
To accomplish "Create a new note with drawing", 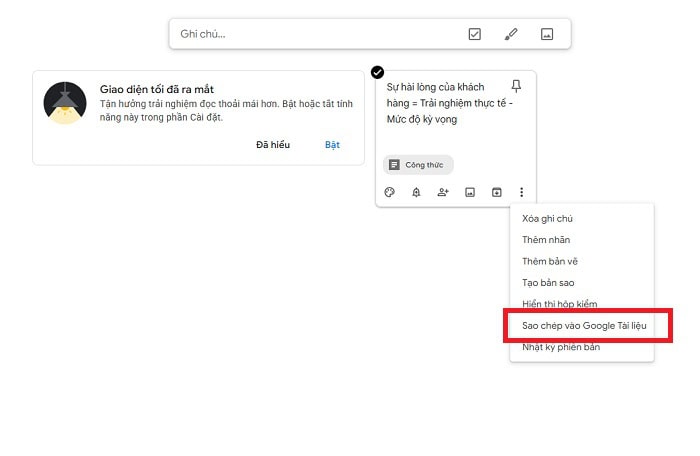I will (511, 34).
